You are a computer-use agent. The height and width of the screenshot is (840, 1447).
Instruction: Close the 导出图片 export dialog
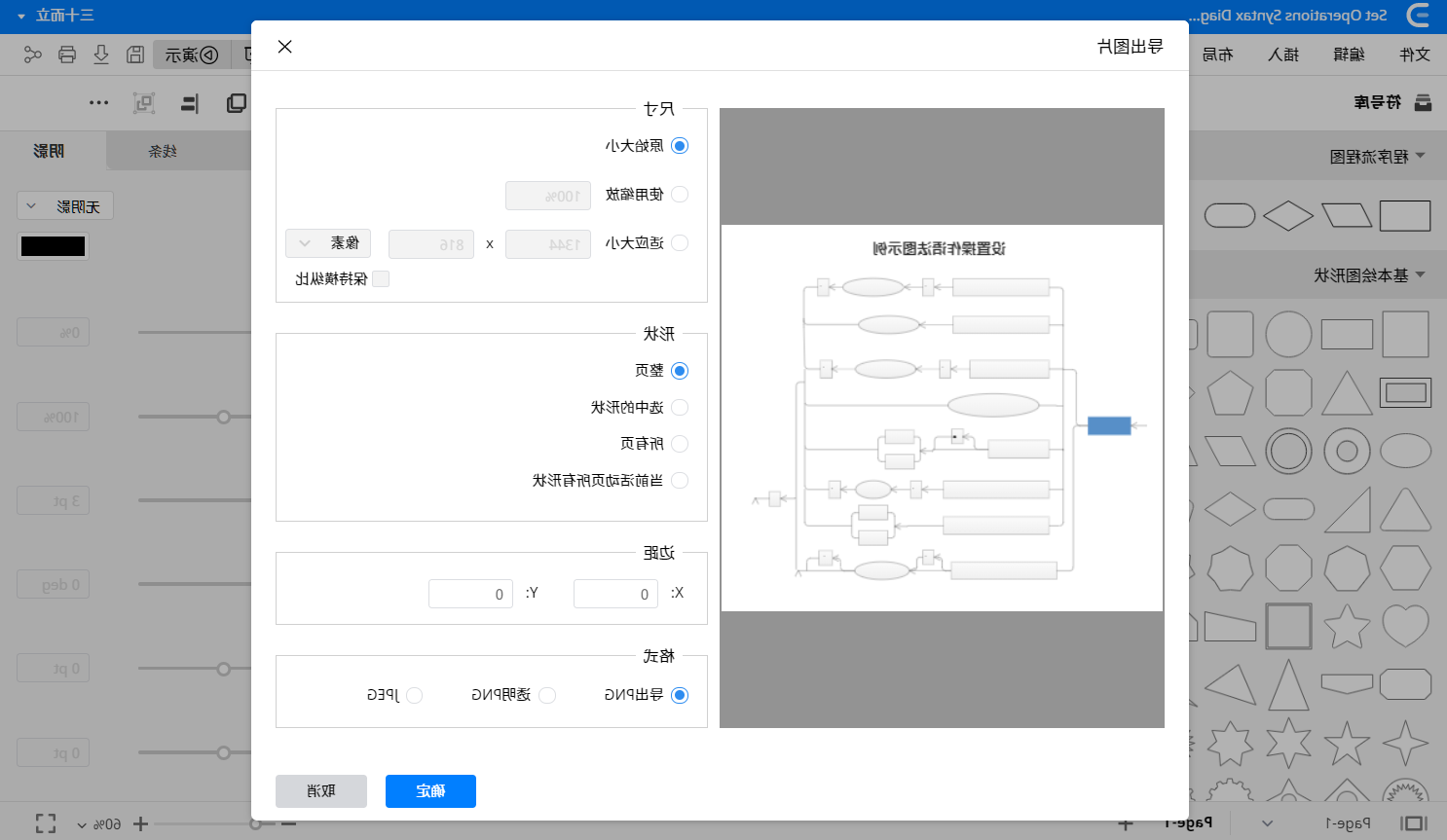(x=284, y=47)
